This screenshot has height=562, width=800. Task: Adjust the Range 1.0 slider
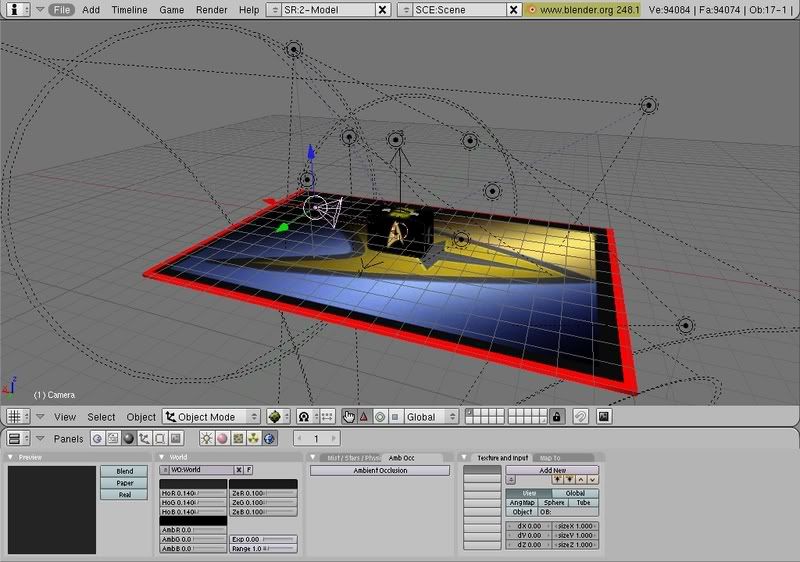click(x=263, y=549)
